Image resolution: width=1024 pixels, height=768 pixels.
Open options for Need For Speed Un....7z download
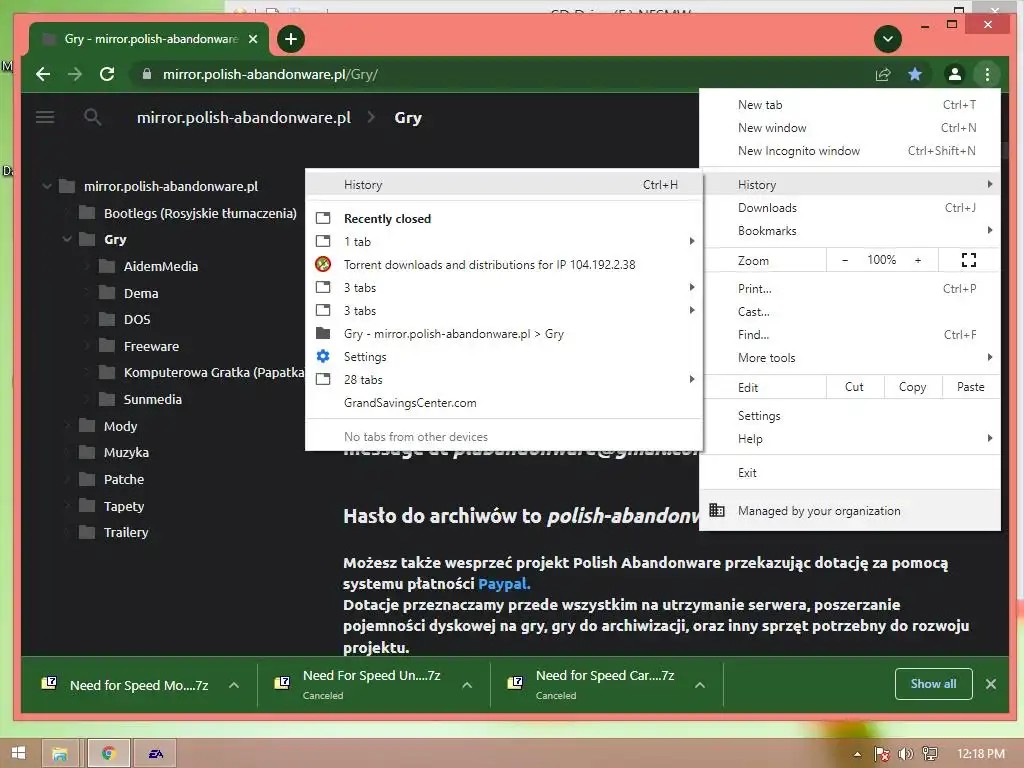coord(467,685)
